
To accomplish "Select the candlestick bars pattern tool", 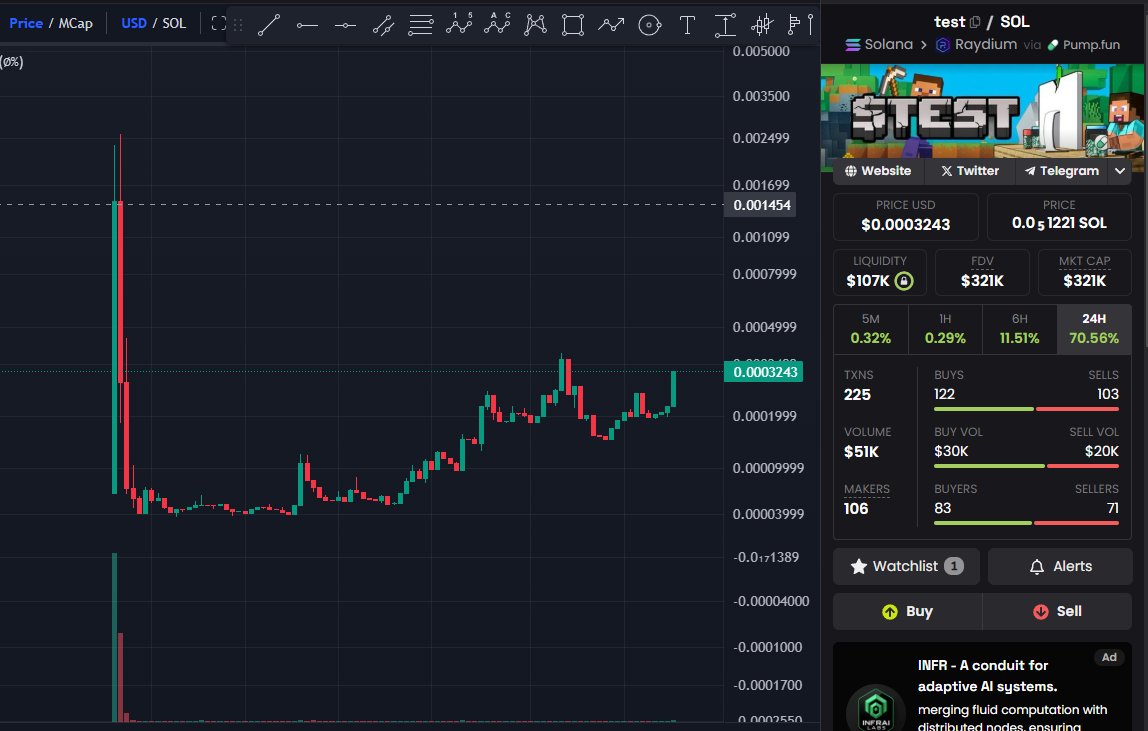I will click(762, 25).
